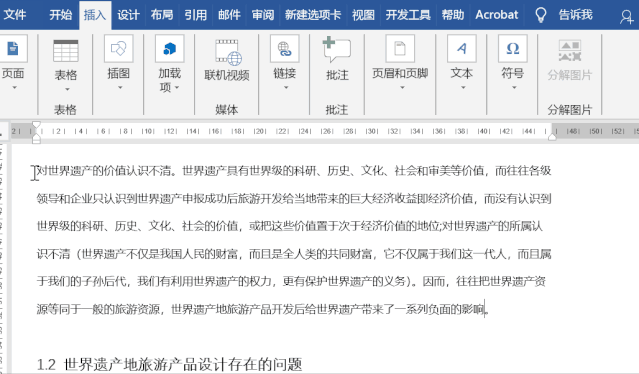
Task: Switch to the 审阅 (Review) tab
Action: pyautogui.click(x=263, y=15)
